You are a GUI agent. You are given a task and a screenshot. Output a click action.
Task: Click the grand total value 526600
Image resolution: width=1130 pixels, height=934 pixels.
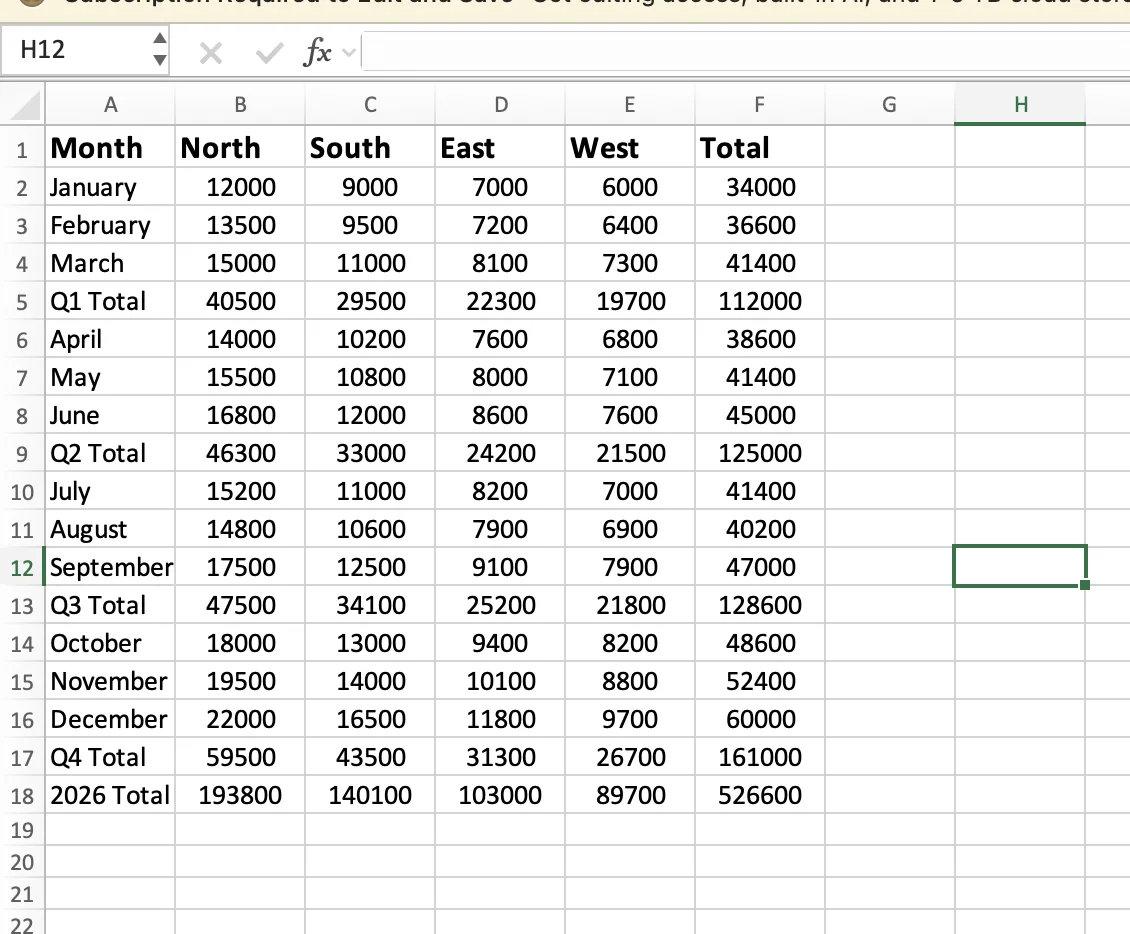760,796
